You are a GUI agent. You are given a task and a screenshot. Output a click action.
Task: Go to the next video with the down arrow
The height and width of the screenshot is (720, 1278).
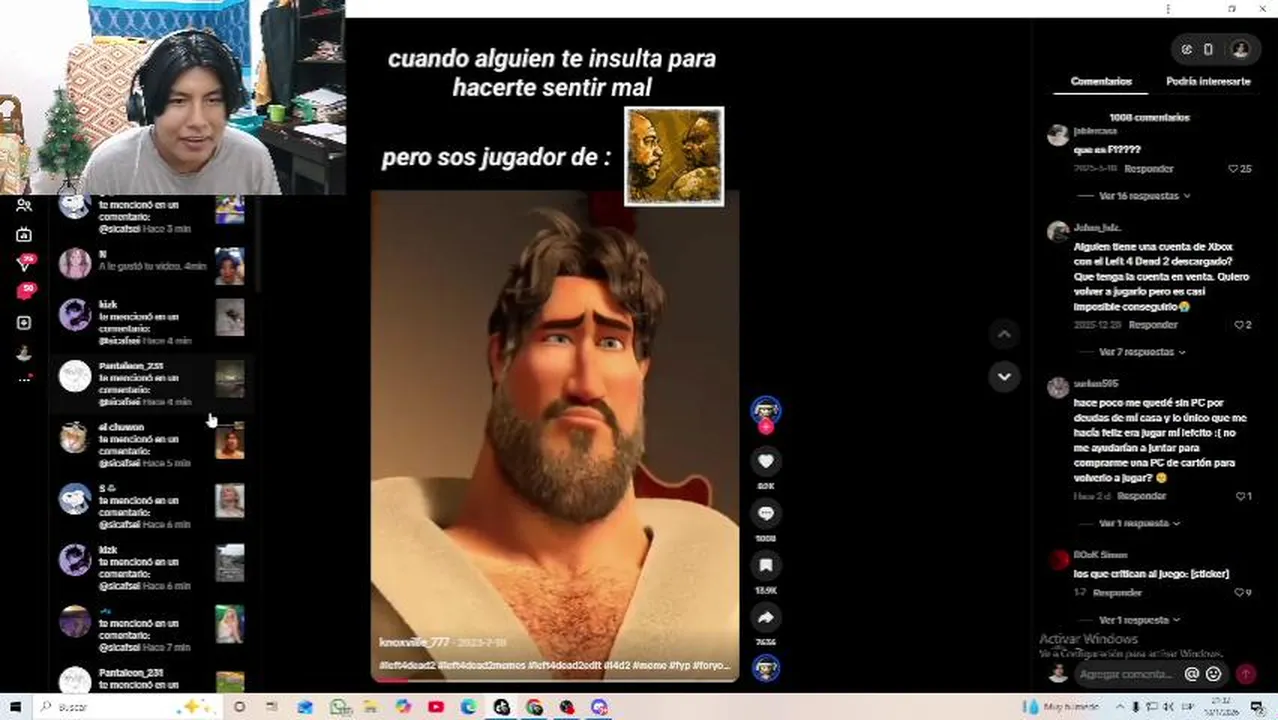[1004, 376]
